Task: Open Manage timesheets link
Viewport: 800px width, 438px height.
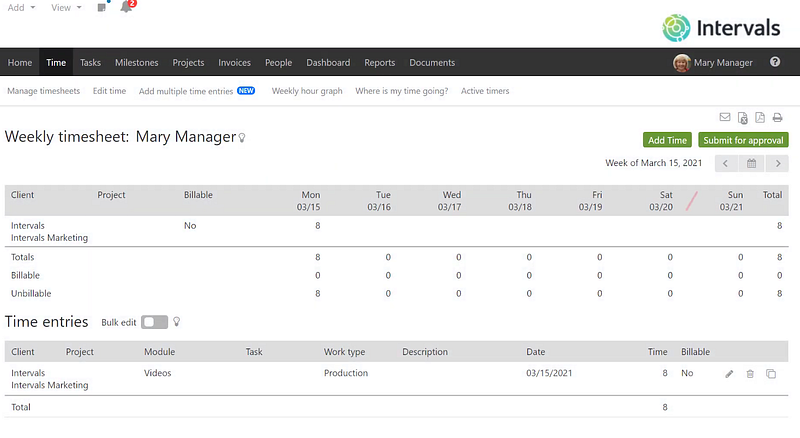Action: (x=43, y=91)
